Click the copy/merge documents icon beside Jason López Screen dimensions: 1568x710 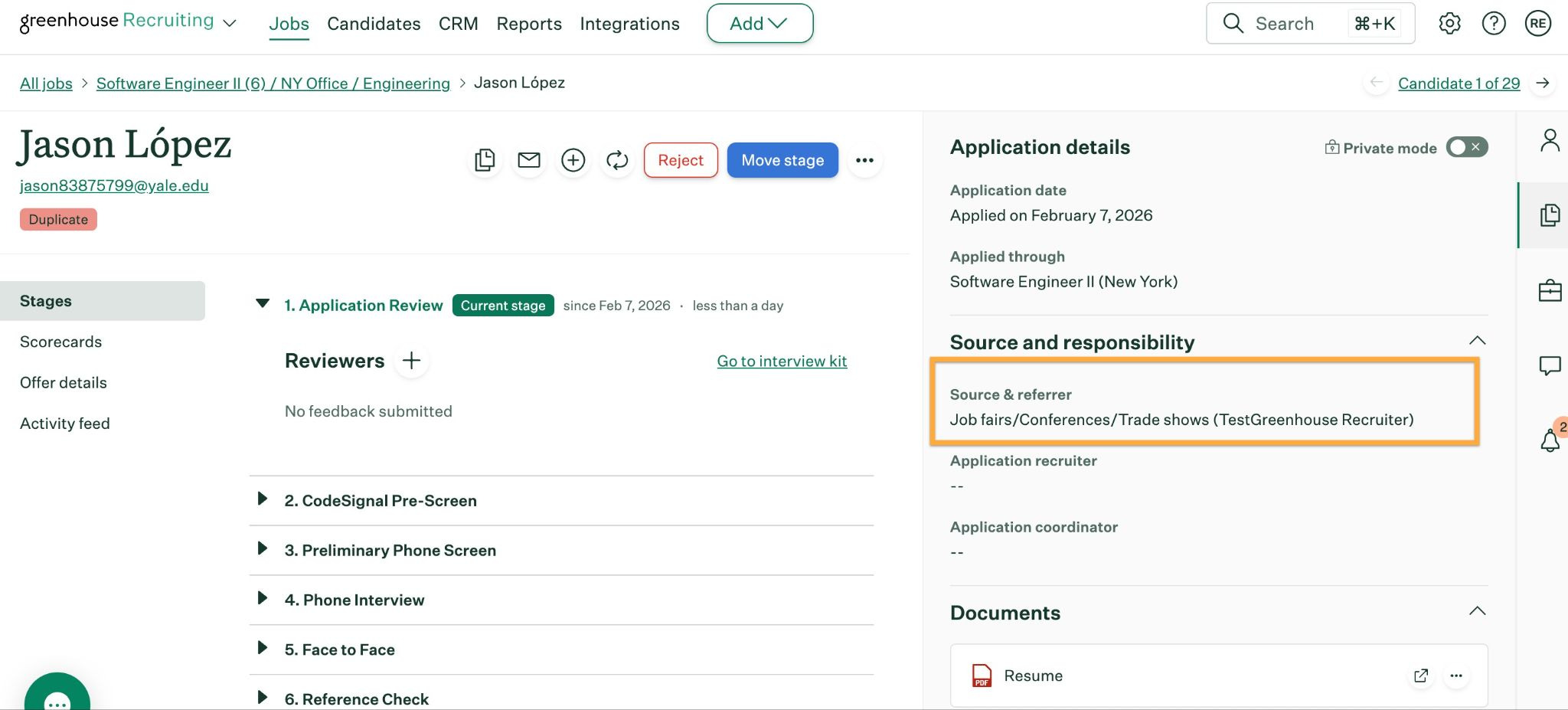485,160
